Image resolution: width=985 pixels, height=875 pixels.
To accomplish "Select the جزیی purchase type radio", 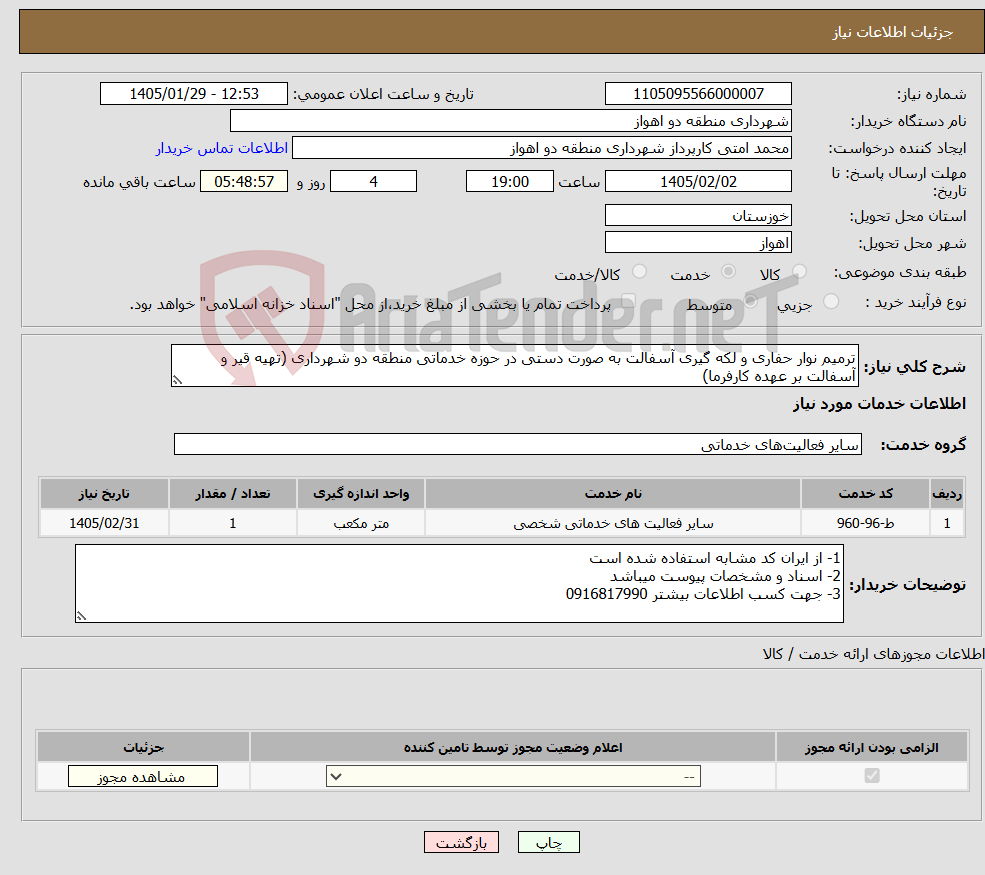I will pyautogui.click(x=830, y=301).
